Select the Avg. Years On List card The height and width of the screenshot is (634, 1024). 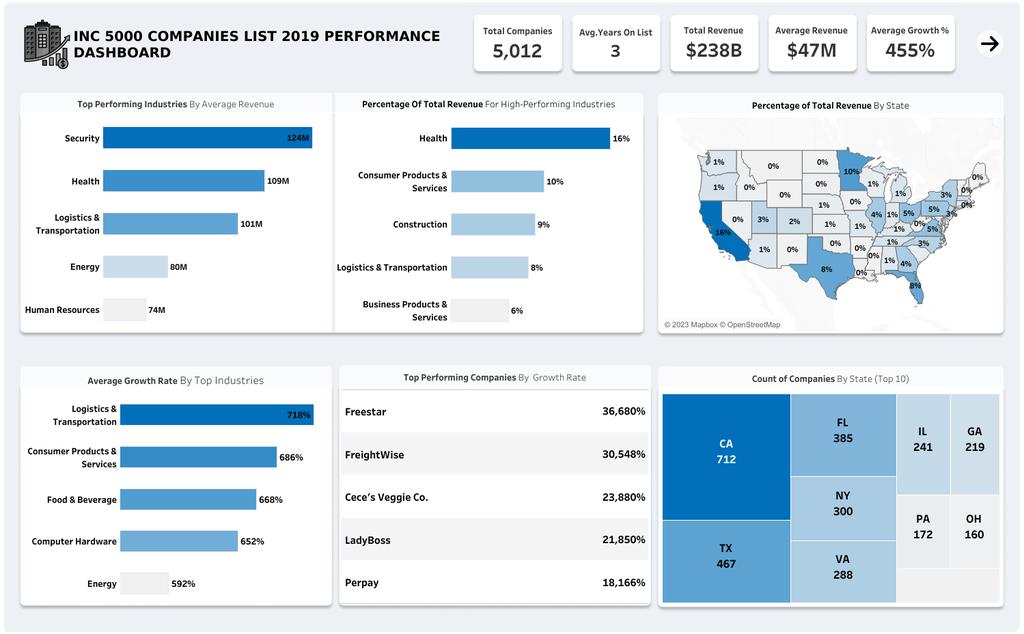pos(615,43)
